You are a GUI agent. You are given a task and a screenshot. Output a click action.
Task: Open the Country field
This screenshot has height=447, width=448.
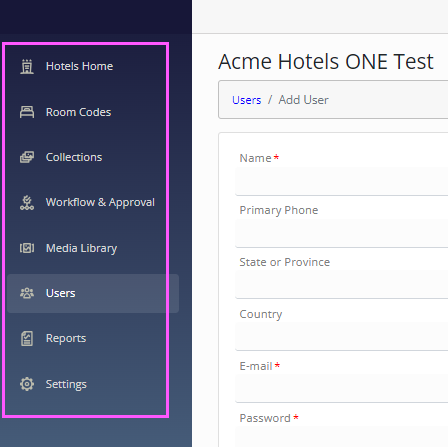(342, 337)
